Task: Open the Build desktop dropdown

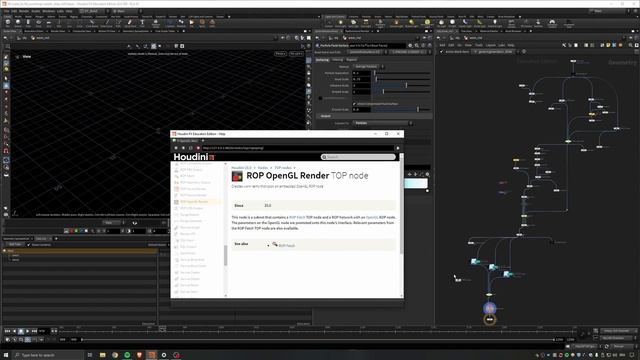Action: 93,11
